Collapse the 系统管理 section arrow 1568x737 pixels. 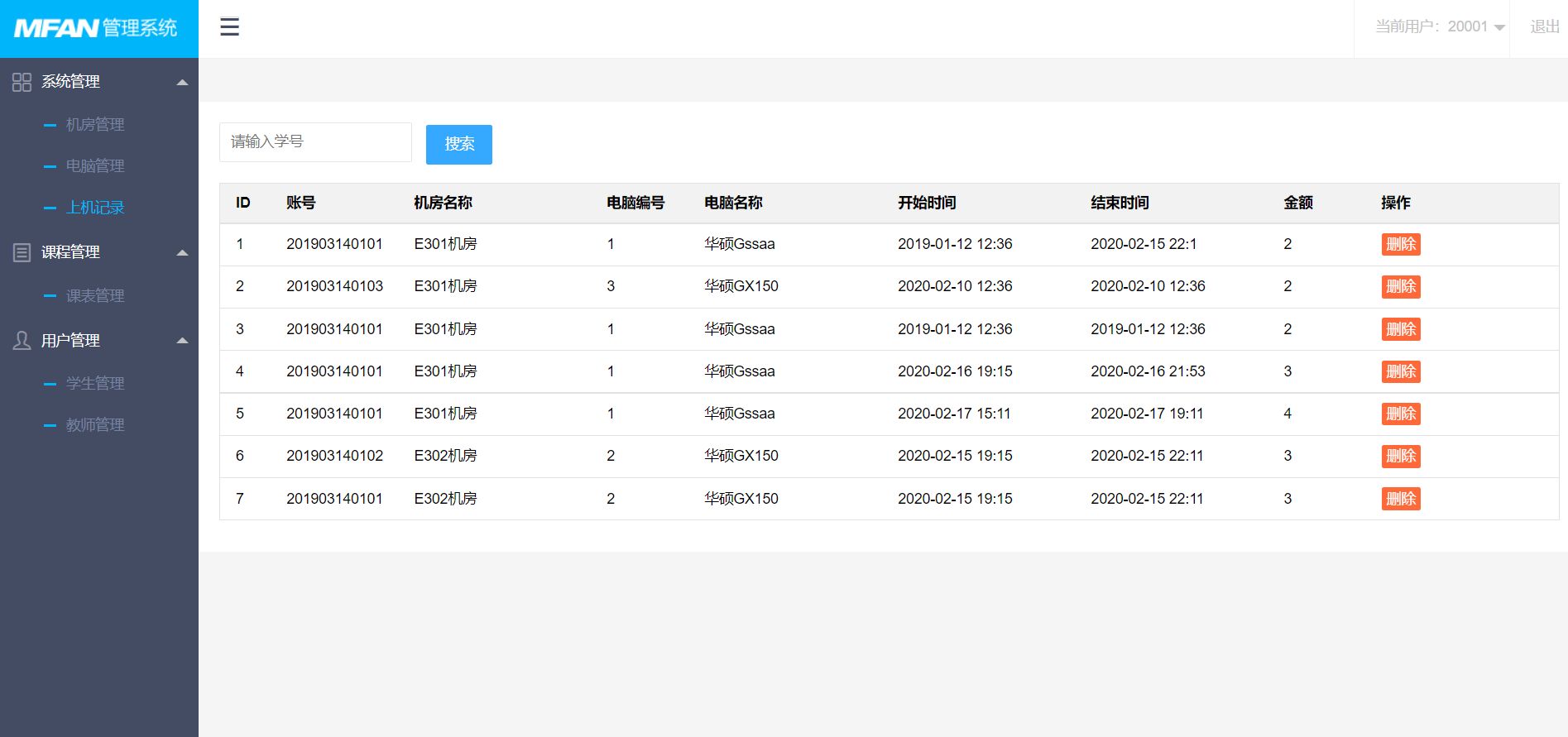(x=183, y=82)
